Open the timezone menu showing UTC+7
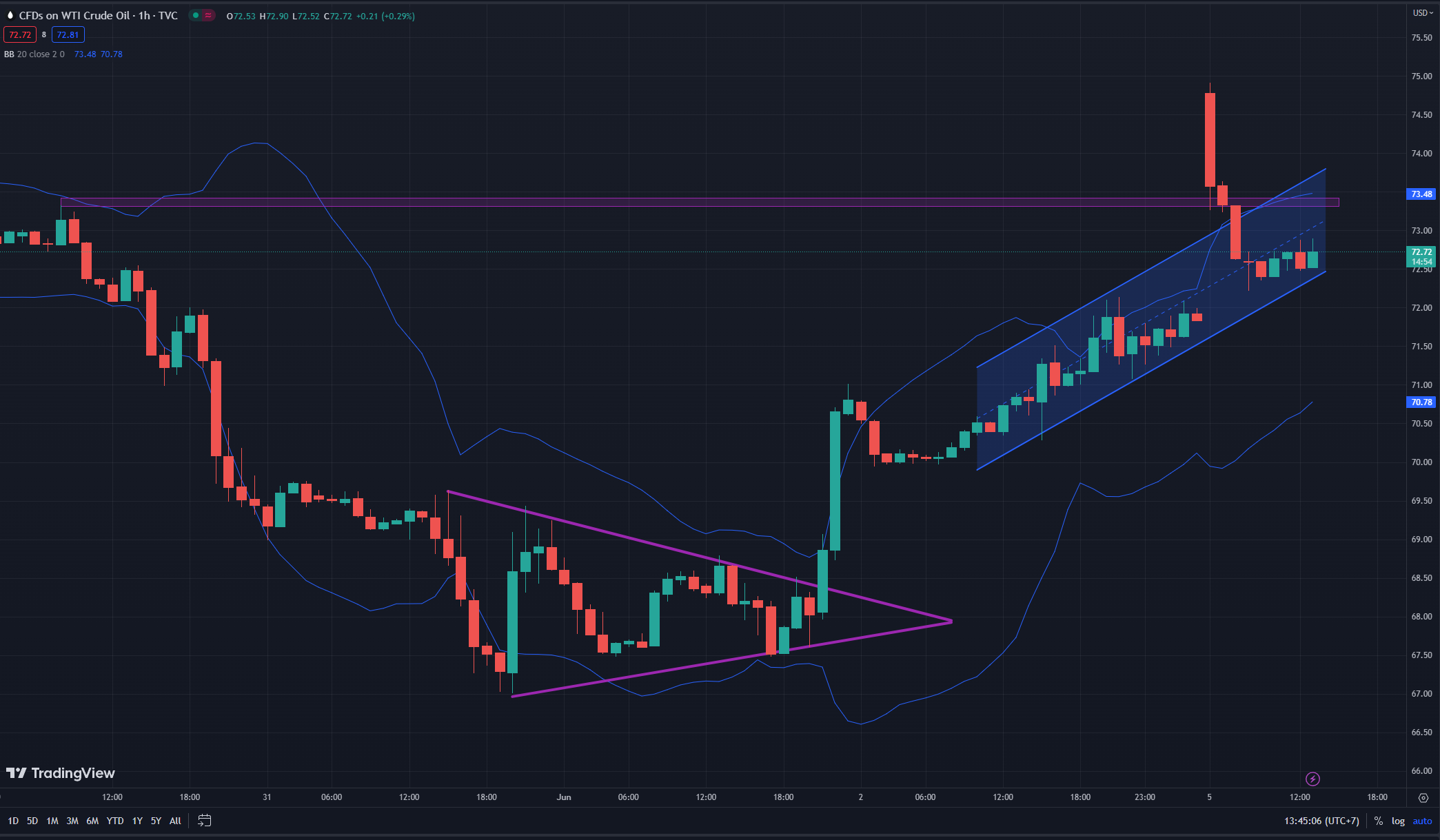The height and width of the screenshot is (840, 1440). point(1321,821)
